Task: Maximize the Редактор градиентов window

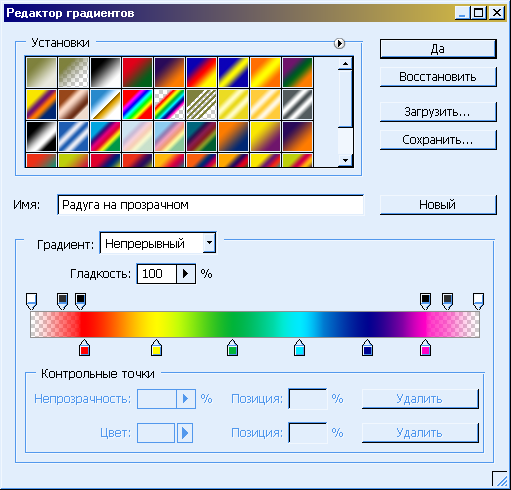Action: [x=479, y=13]
